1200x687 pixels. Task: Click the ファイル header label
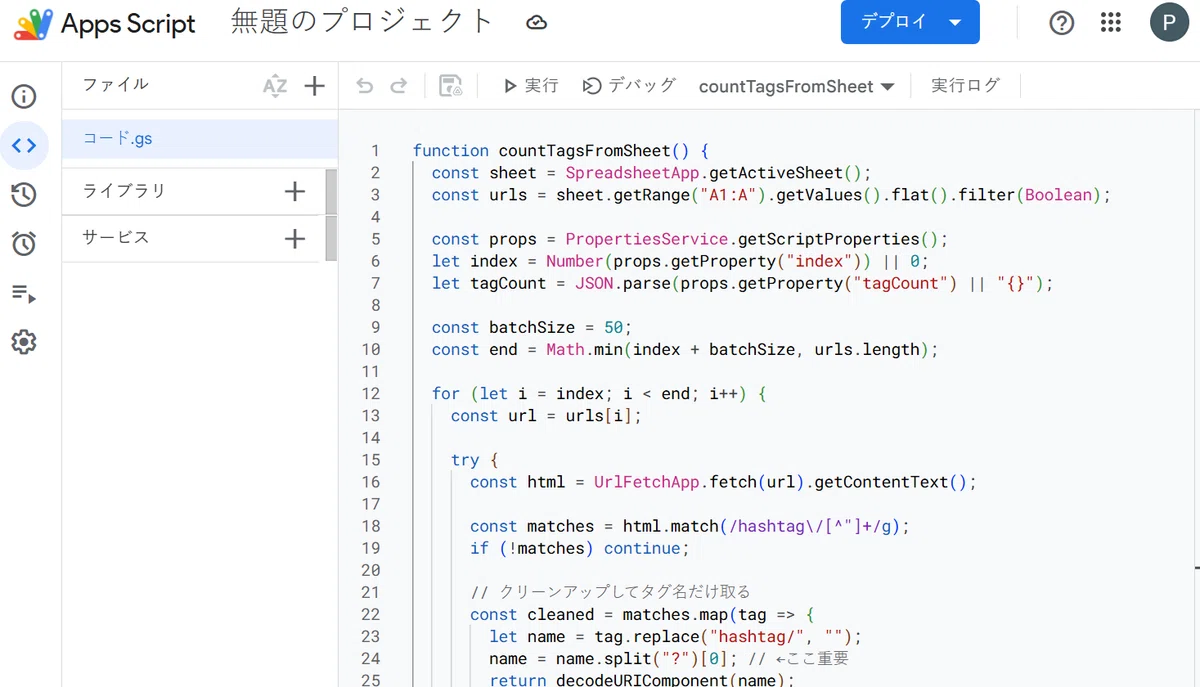click(x=116, y=85)
